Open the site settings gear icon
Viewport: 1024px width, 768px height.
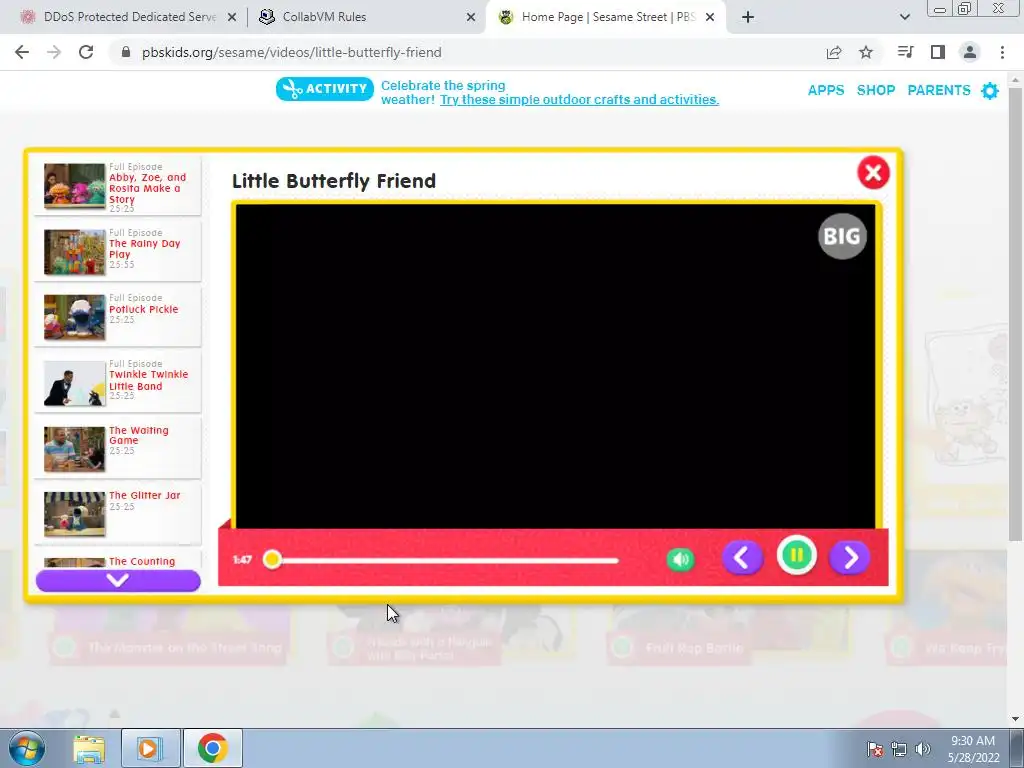pos(990,91)
